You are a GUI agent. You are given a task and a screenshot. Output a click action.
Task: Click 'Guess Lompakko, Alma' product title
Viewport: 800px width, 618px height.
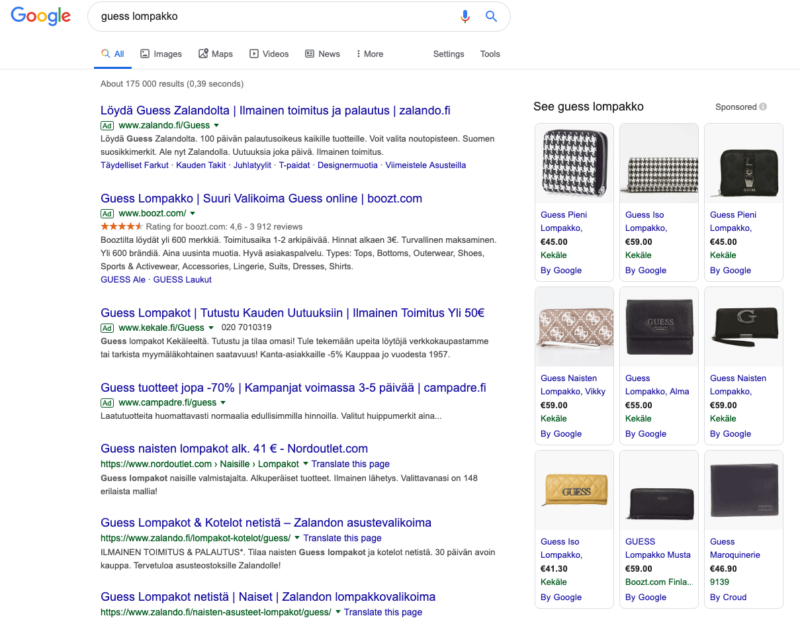click(657, 385)
